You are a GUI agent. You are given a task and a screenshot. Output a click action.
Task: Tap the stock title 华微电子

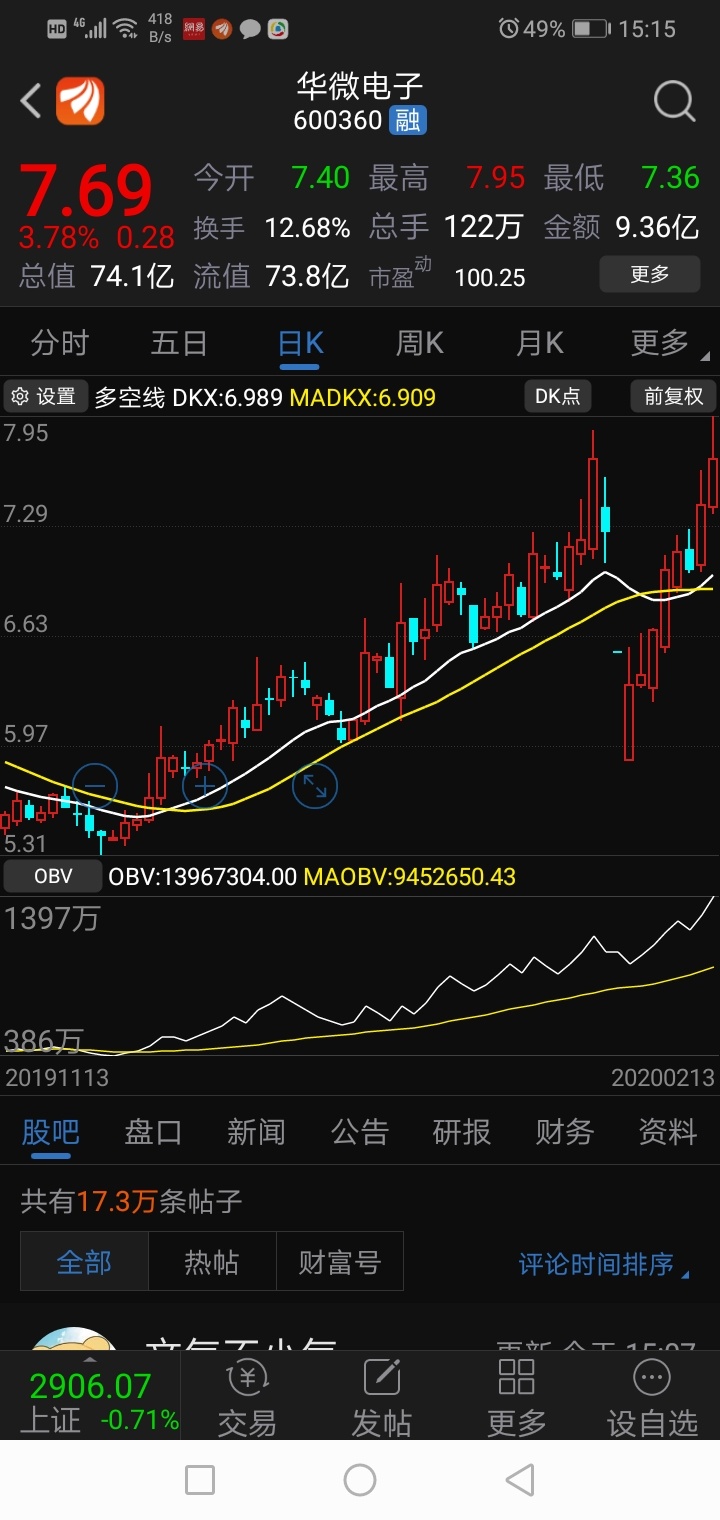pyautogui.click(x=360, y=86)
